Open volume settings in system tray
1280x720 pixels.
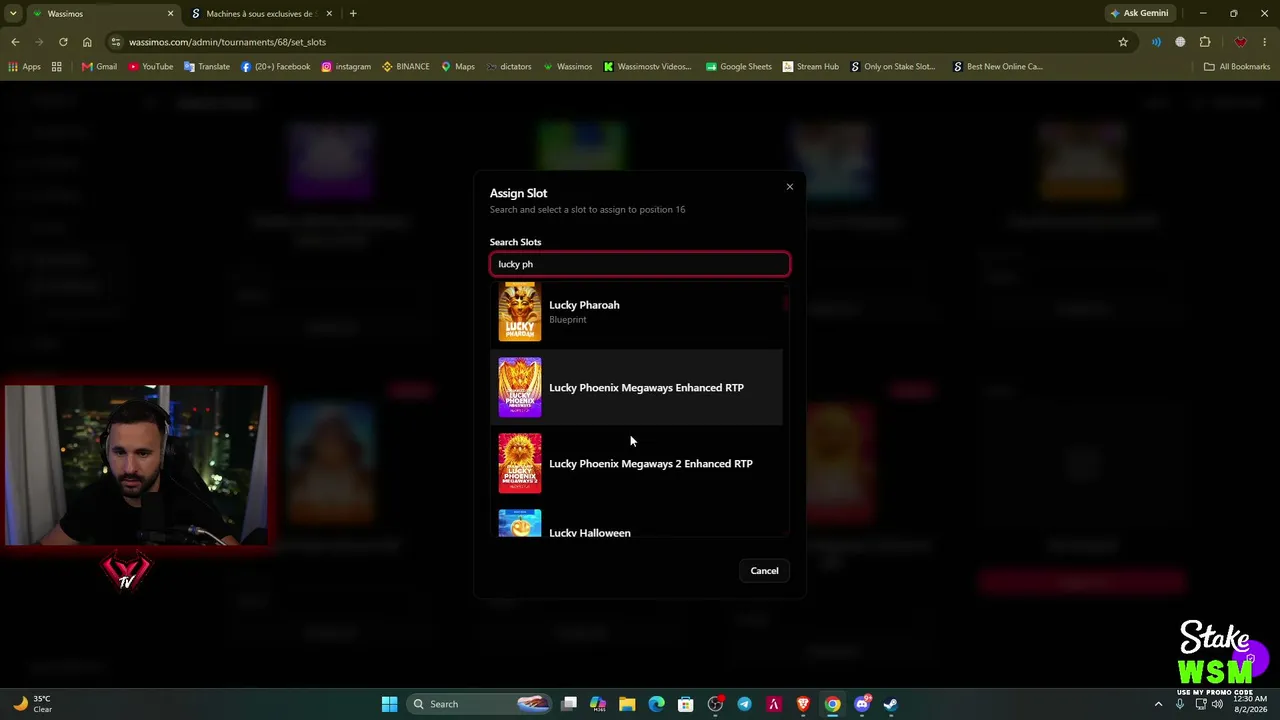click(1217, 704)
